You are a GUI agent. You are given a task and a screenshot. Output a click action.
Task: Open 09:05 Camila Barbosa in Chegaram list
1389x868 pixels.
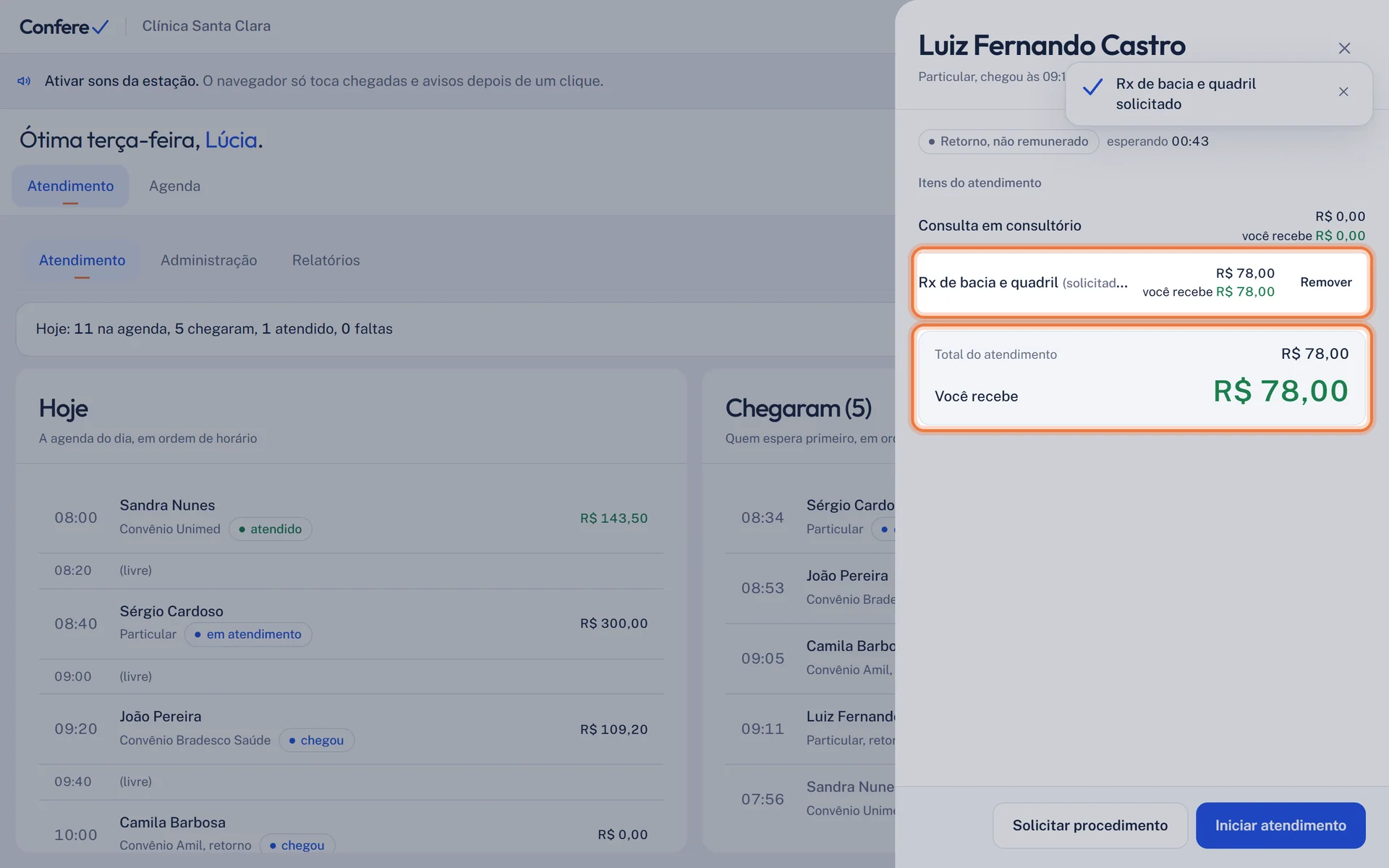click(x=810, y=658)
